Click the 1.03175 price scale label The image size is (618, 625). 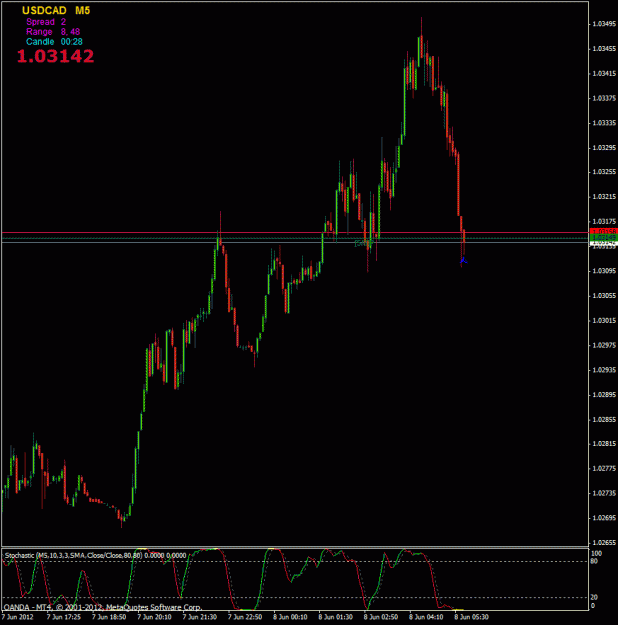click(x=604, y=221)
